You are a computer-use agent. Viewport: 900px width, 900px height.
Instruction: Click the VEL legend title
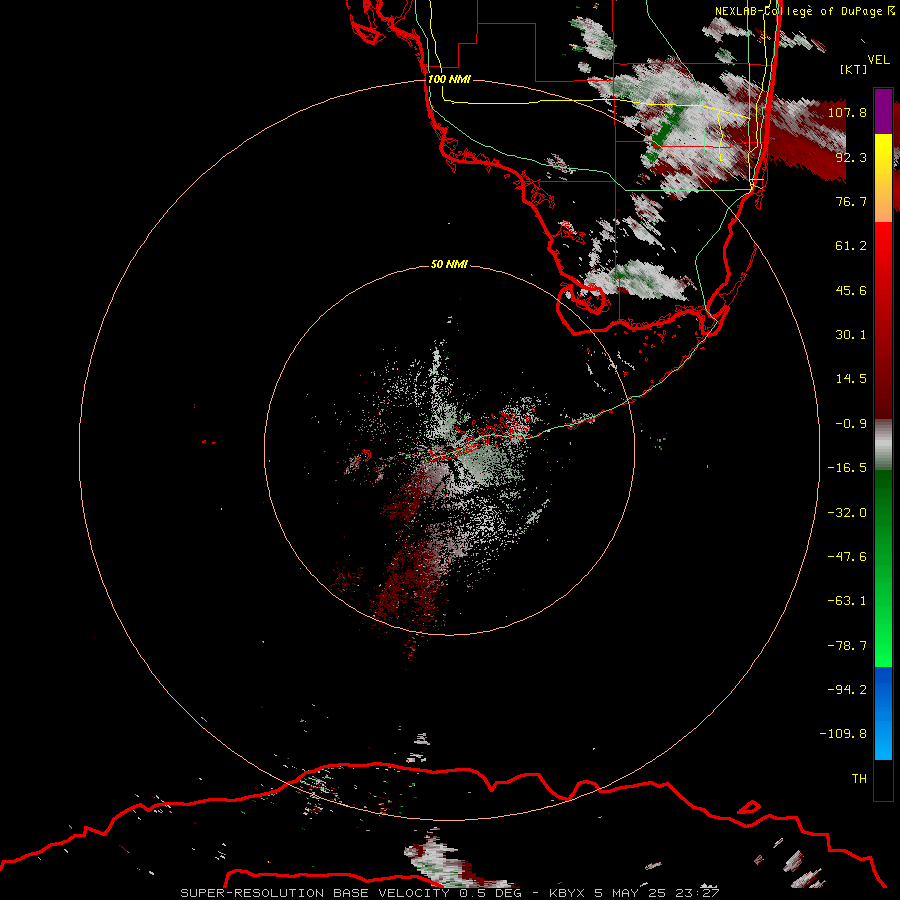(879, 60)
